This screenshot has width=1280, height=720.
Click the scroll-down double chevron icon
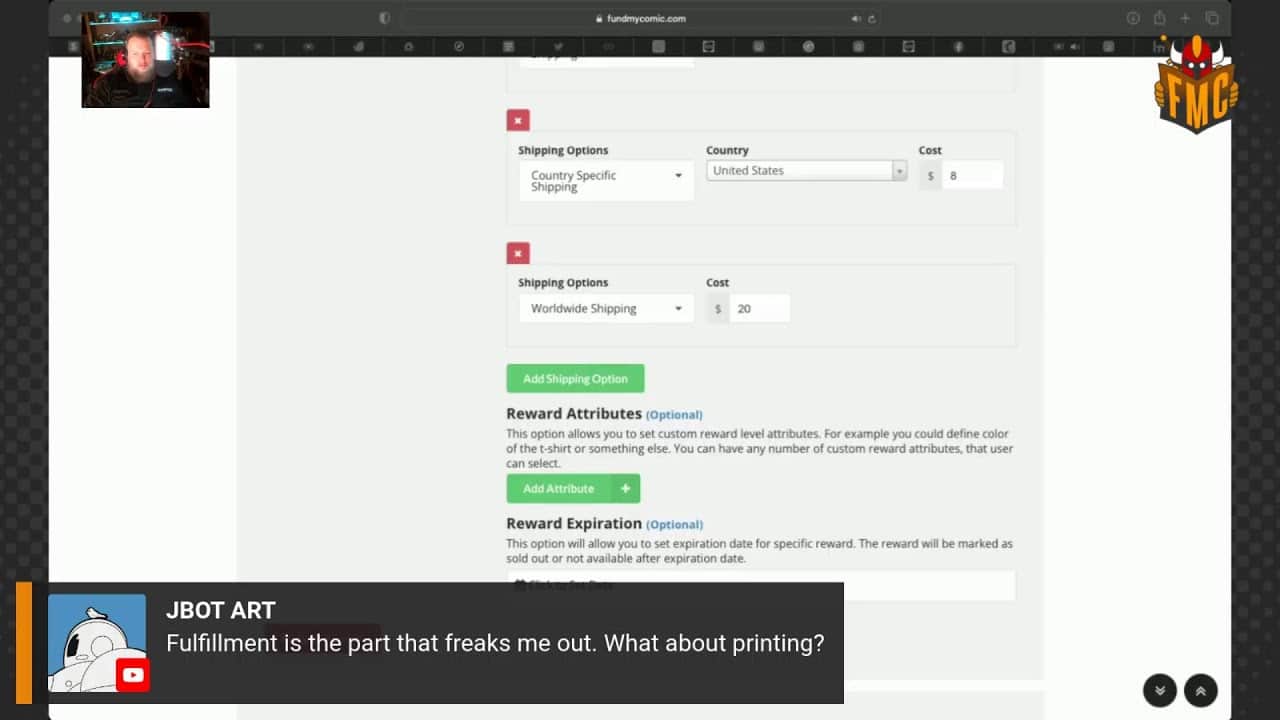click(x=1160, y=690)
